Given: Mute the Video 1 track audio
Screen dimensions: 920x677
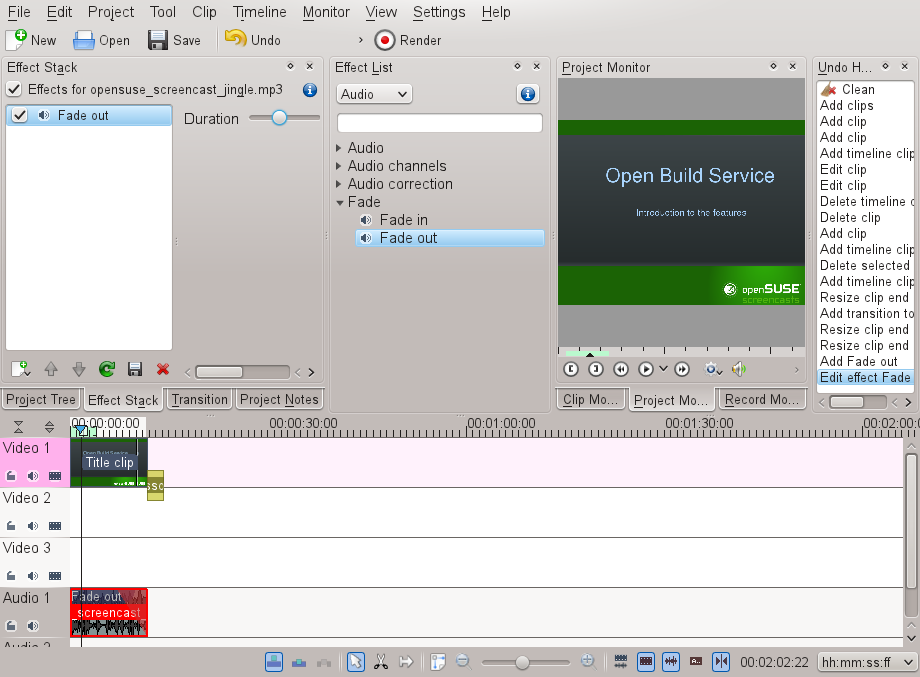Looking at the screenshot, I should click(33, 476).
